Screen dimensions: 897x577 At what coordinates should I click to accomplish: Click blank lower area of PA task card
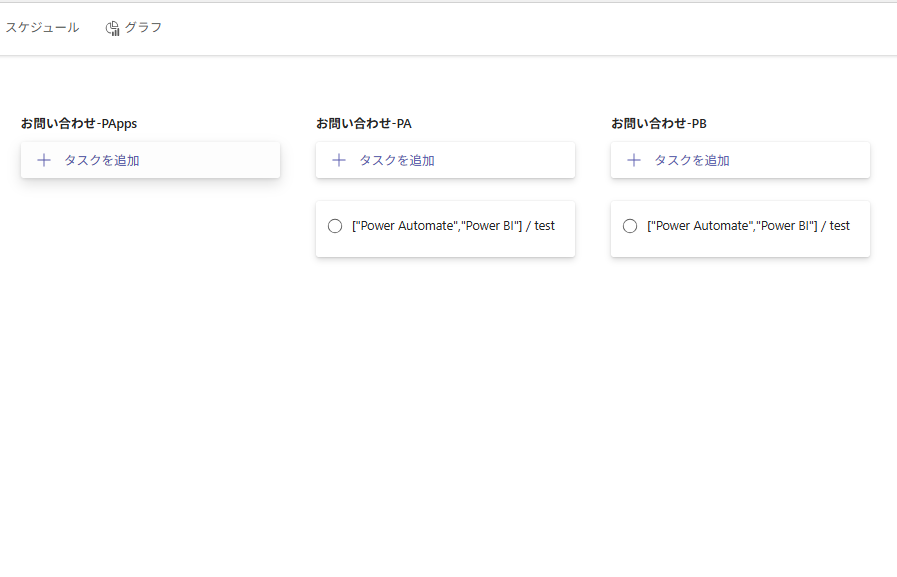pos(445,246)
